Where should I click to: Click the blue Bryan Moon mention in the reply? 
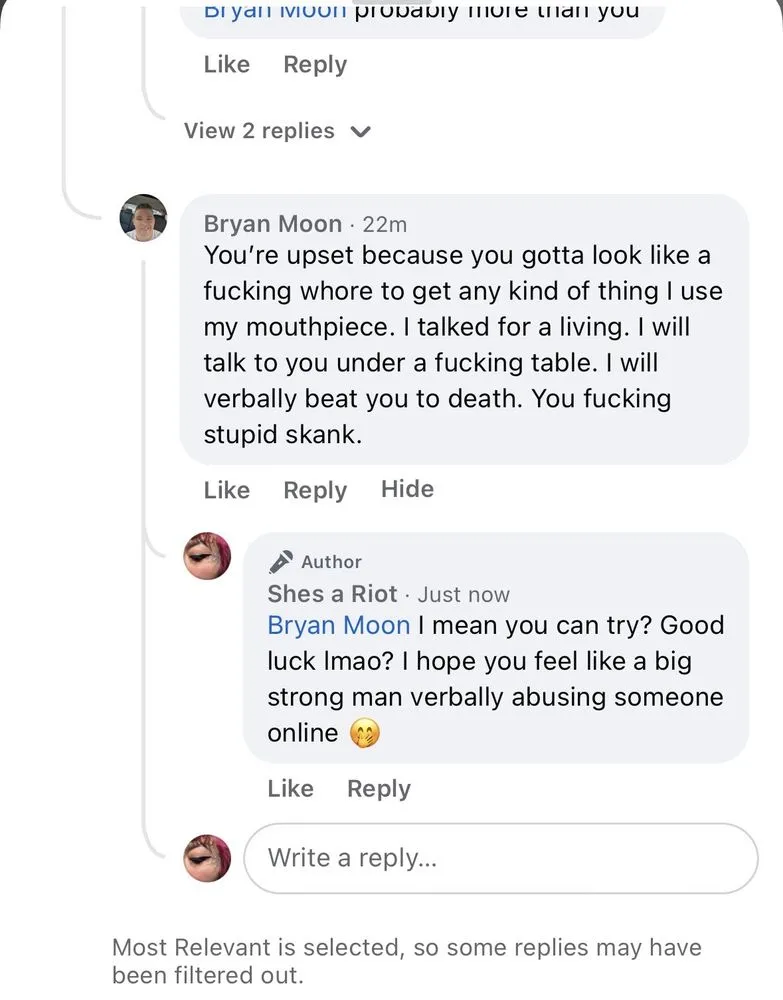point(338,625)
